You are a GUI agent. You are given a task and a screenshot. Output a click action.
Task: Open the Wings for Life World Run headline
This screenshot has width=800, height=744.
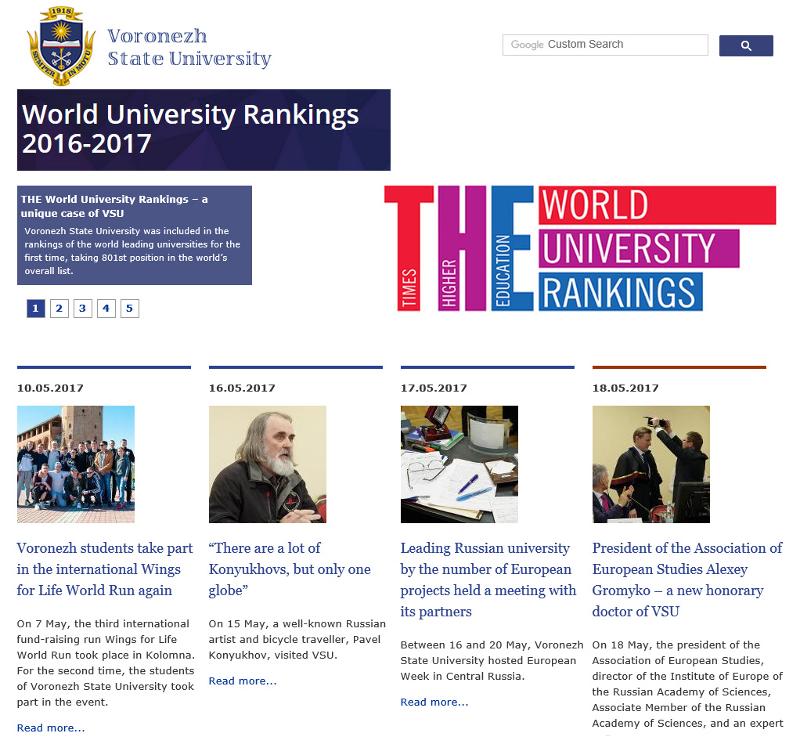coord(105,569)
